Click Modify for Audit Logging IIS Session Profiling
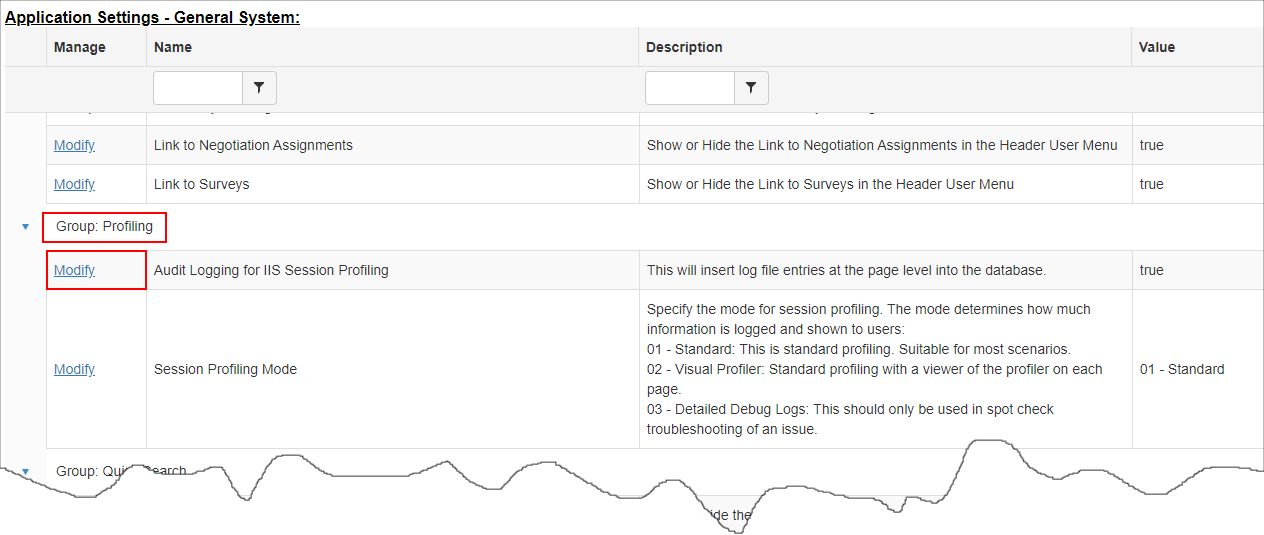 click(74, 270)
